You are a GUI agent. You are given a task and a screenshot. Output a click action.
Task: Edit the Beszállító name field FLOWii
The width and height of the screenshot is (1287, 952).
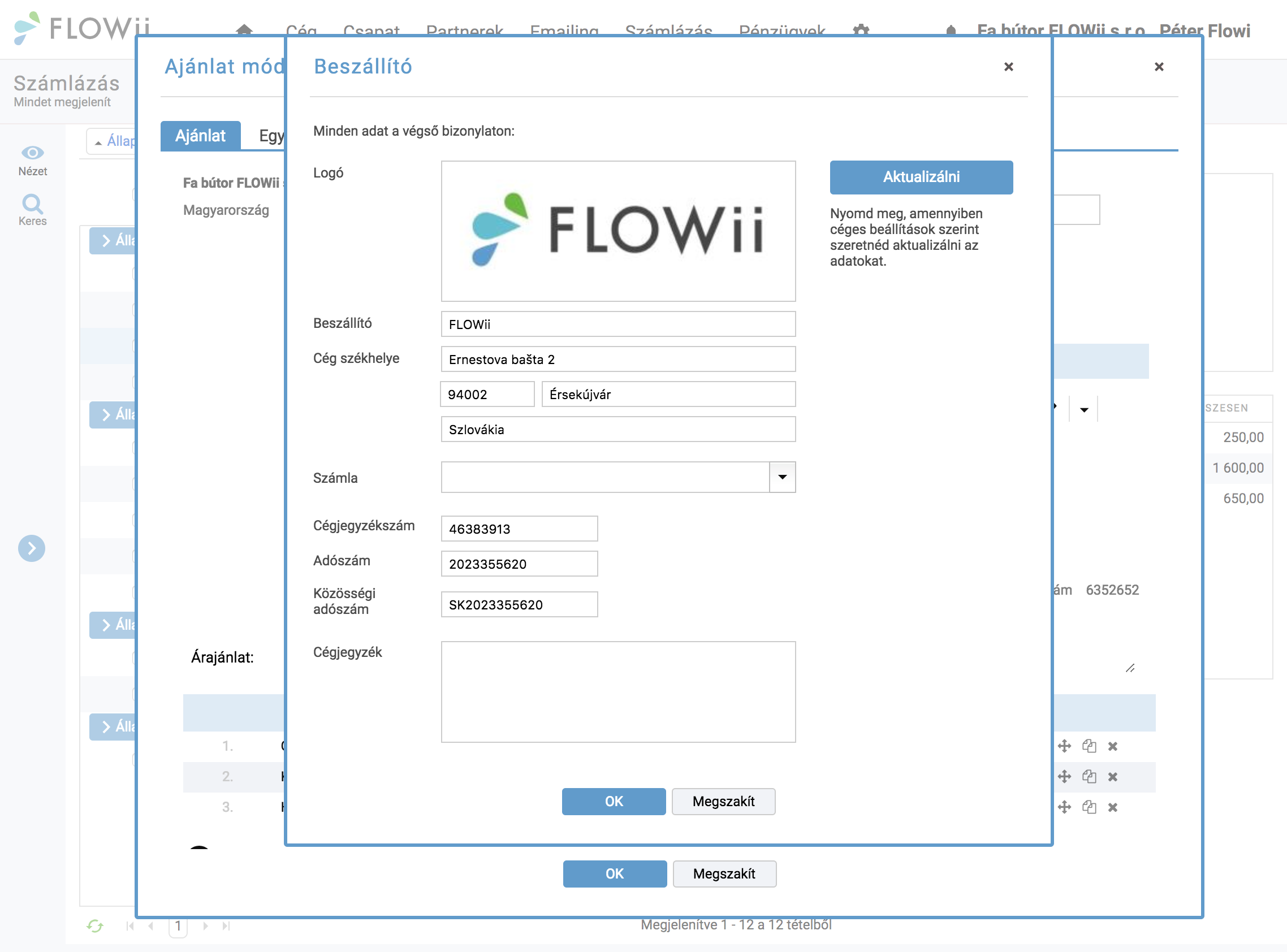point(618,324)
